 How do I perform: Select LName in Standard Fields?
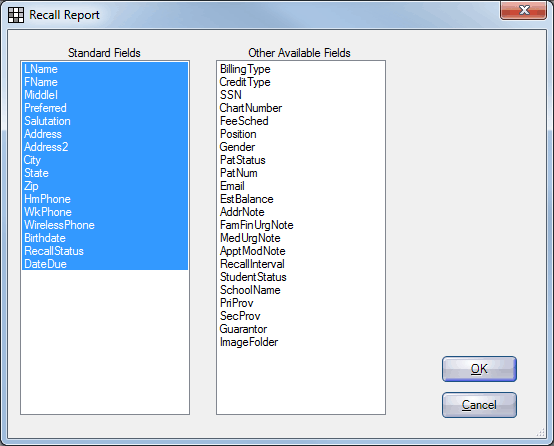click(x=105, y=69)
